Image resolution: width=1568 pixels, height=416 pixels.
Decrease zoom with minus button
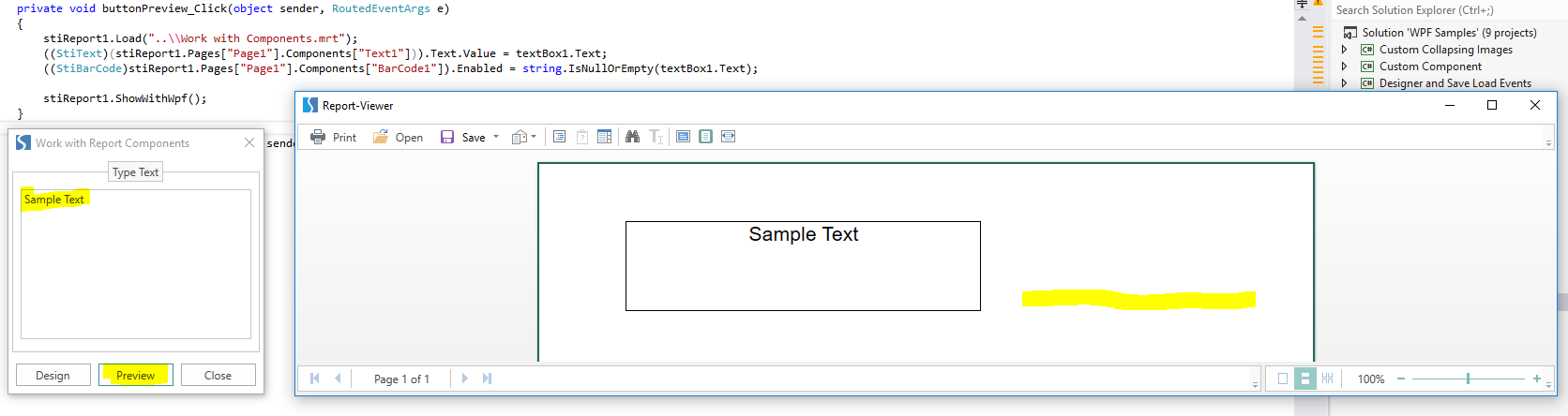click(x=1401, y=379)
